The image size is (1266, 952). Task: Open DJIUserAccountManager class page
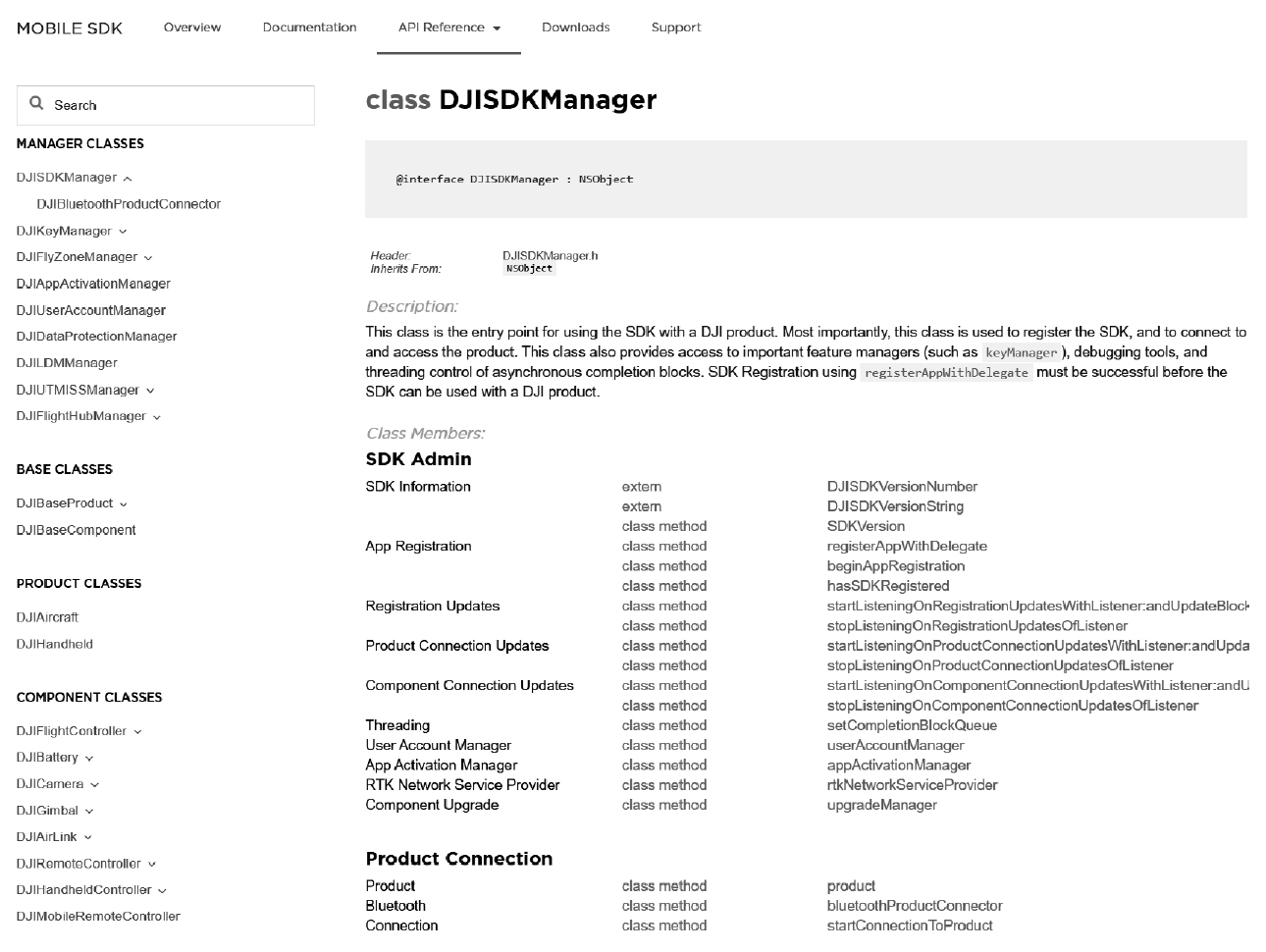pos(91,310)
